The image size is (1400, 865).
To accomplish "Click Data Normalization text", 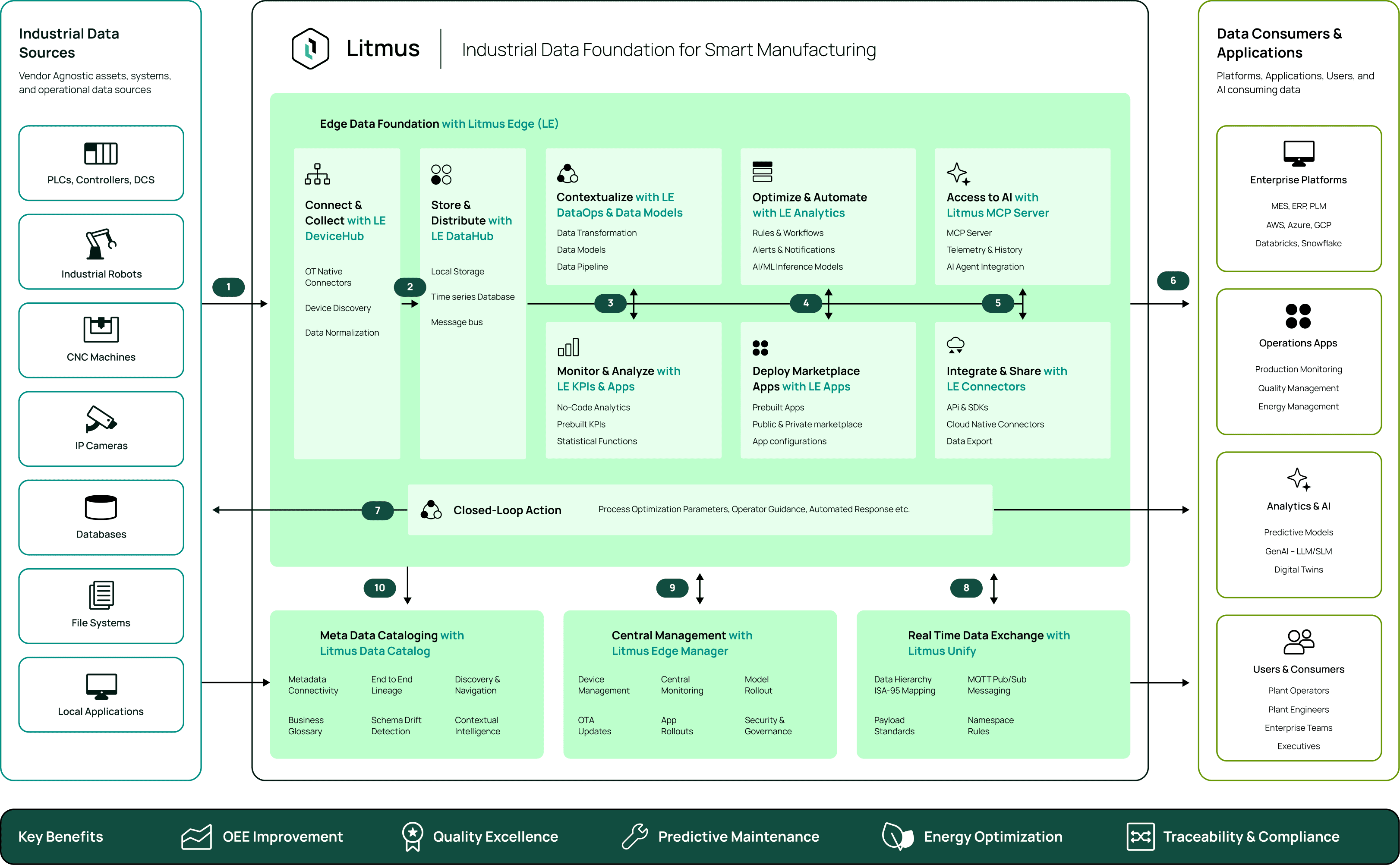I will pyautogui.click(x=341, y=332).
